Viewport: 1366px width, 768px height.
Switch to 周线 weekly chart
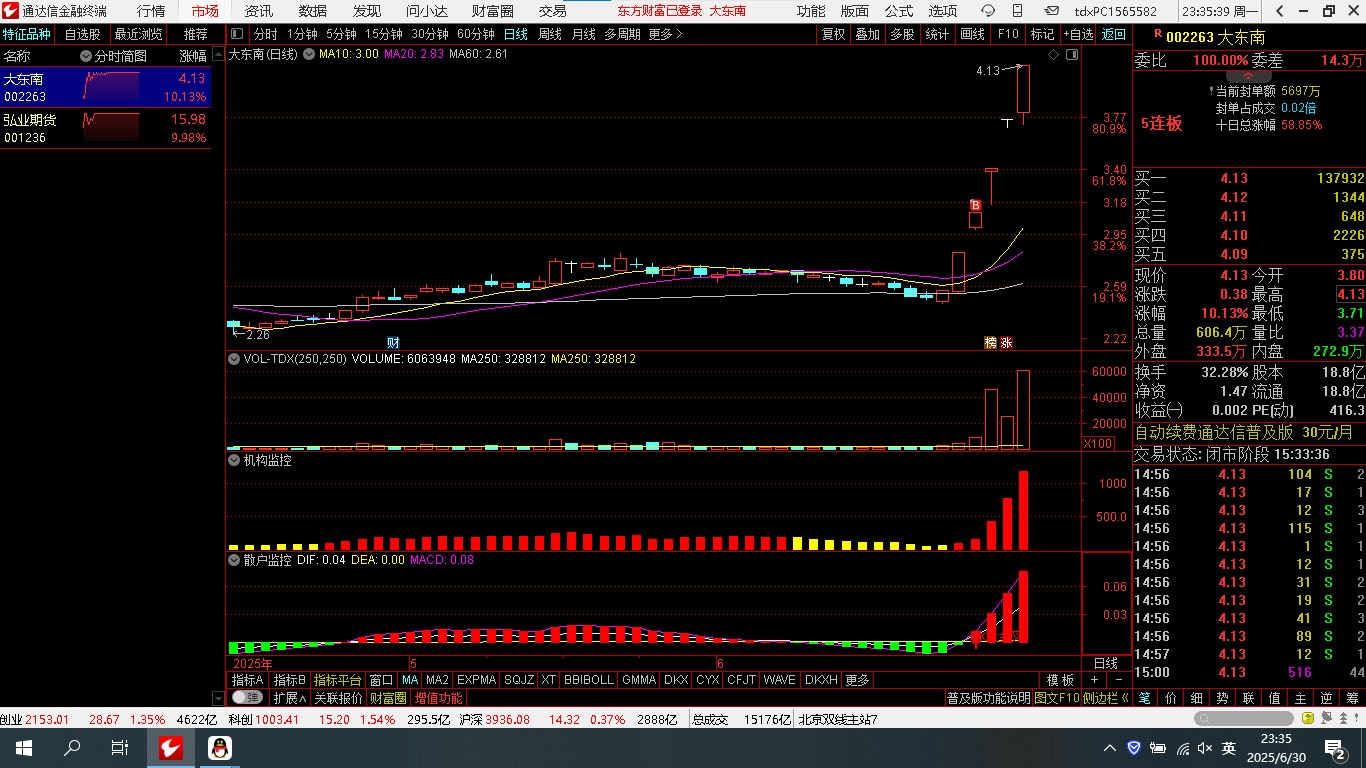[x=550, y=34]
